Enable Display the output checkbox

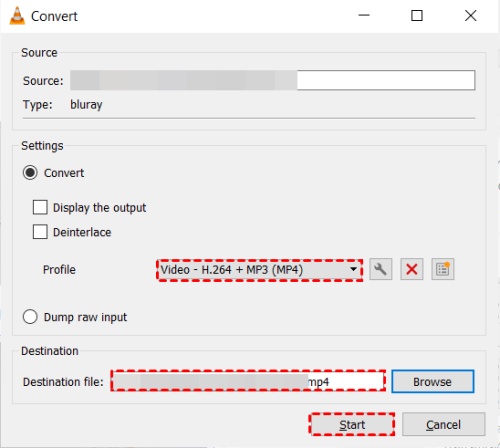(40, 207)
